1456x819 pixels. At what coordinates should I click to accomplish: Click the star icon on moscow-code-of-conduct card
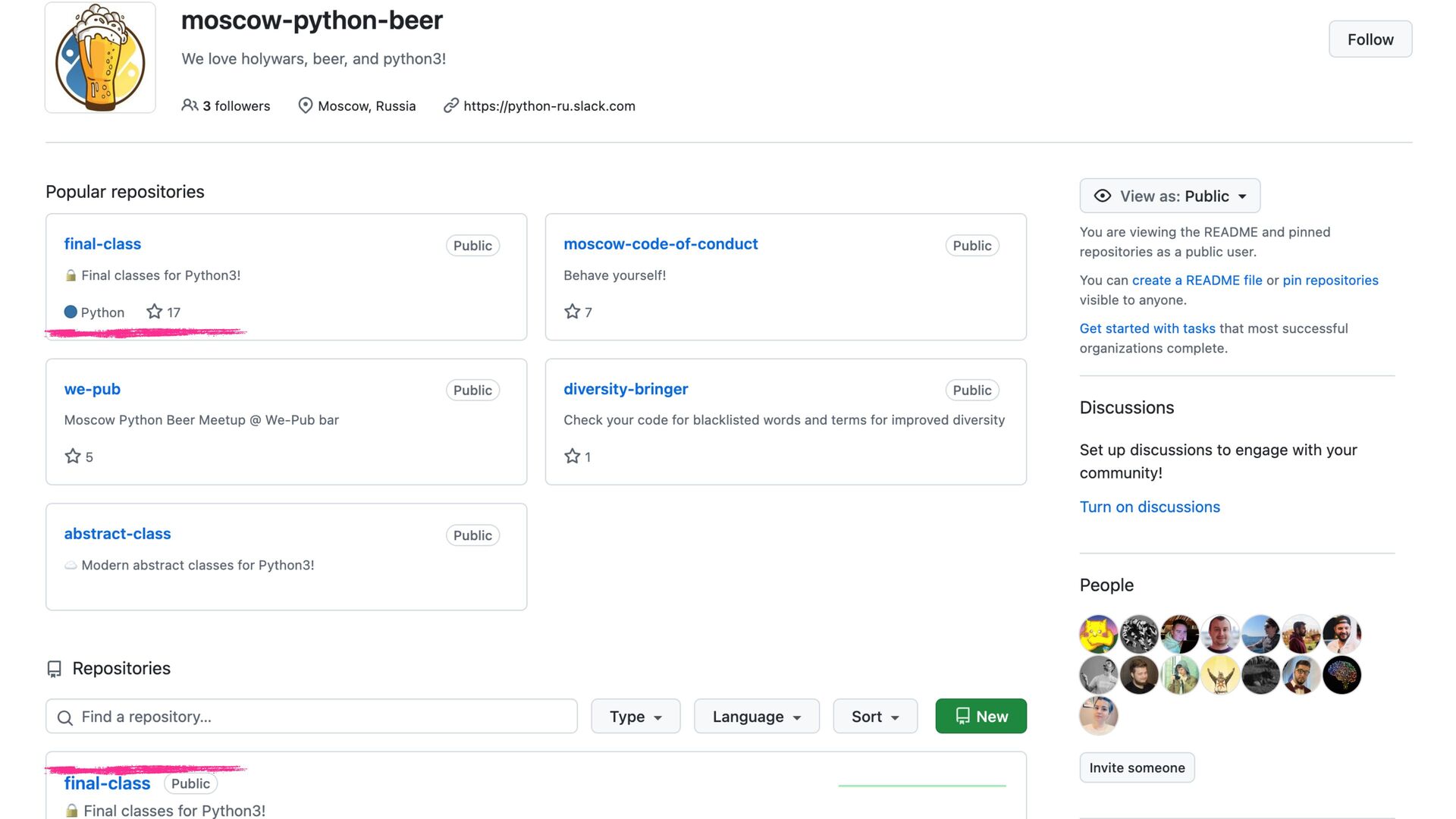(x=572, y=312)
